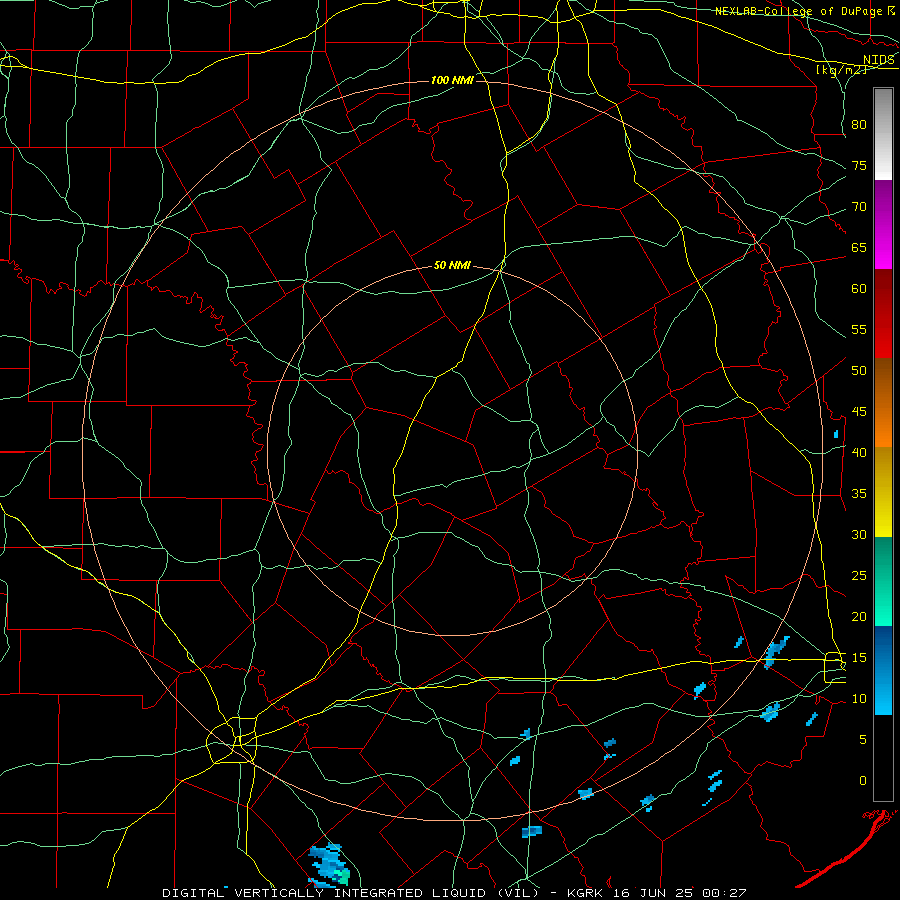
Task: Select the 15 value on the VIL scale
Action: 859,658
